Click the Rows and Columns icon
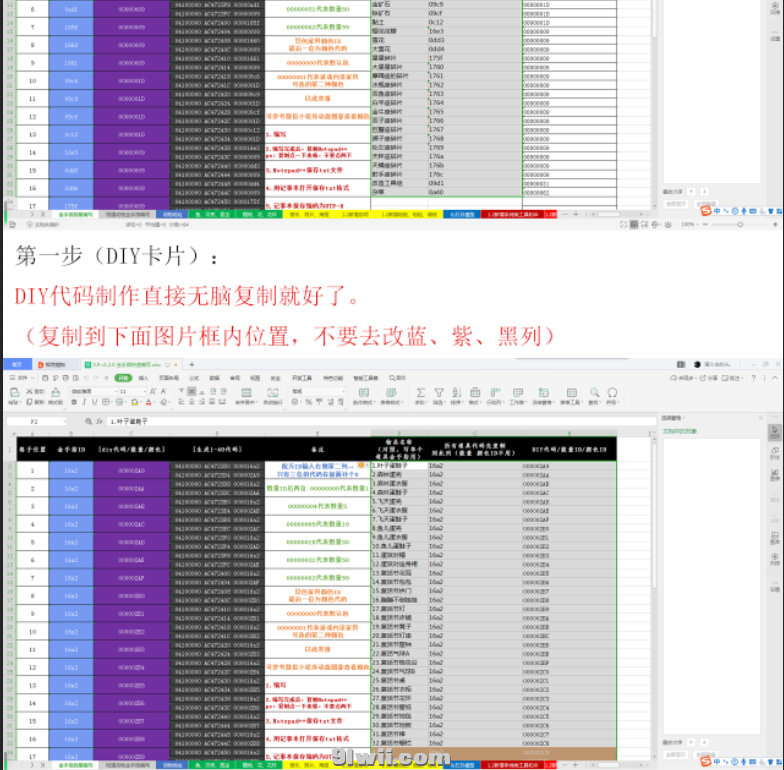 (x=494, y=392)
